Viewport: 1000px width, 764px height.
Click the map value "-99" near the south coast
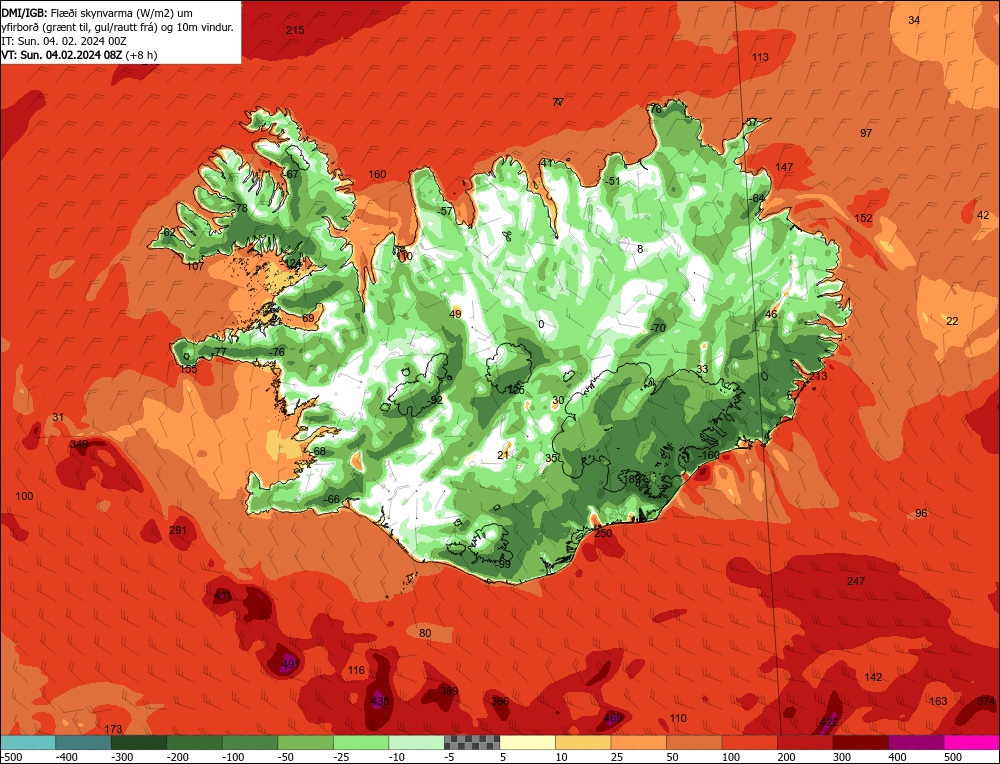[x=503, y=564]
